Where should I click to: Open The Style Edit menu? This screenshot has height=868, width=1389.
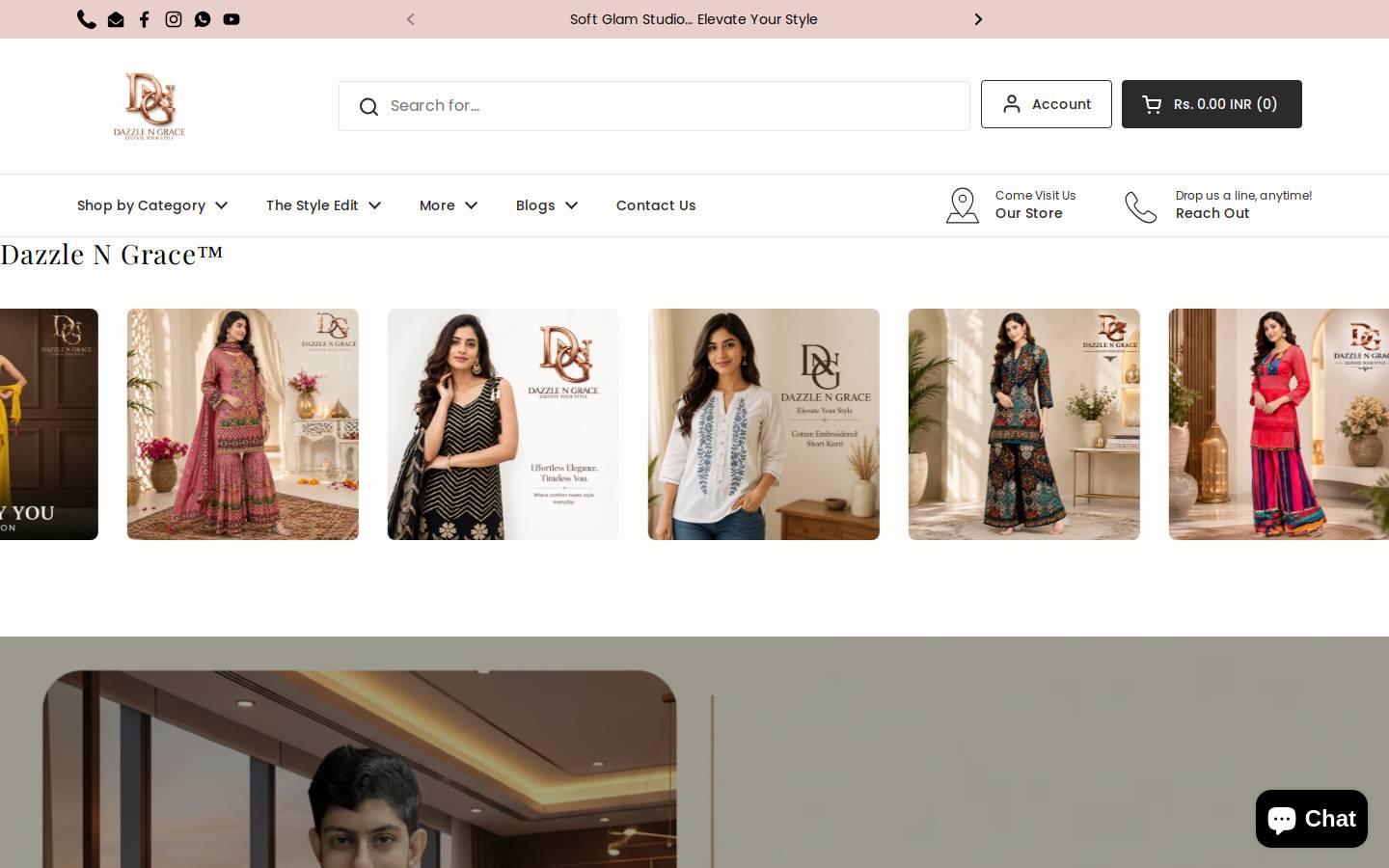click(x=312, y=205)
